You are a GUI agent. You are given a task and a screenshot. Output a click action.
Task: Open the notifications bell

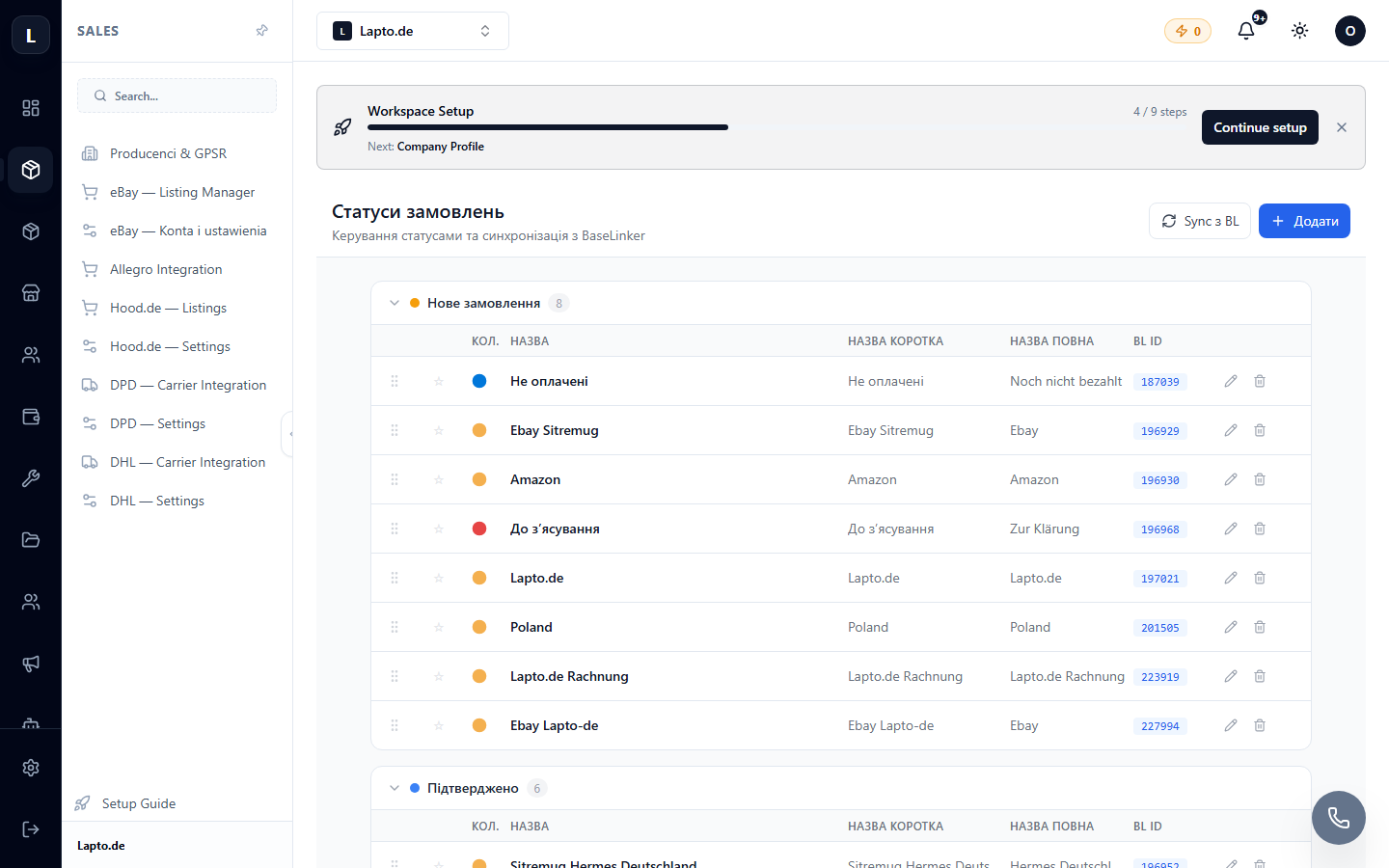pyautogui.click(x=1246, y=31)
